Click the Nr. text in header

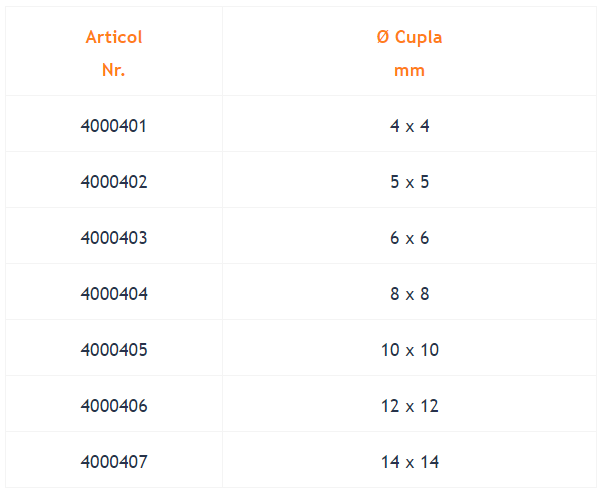(114, 70)
